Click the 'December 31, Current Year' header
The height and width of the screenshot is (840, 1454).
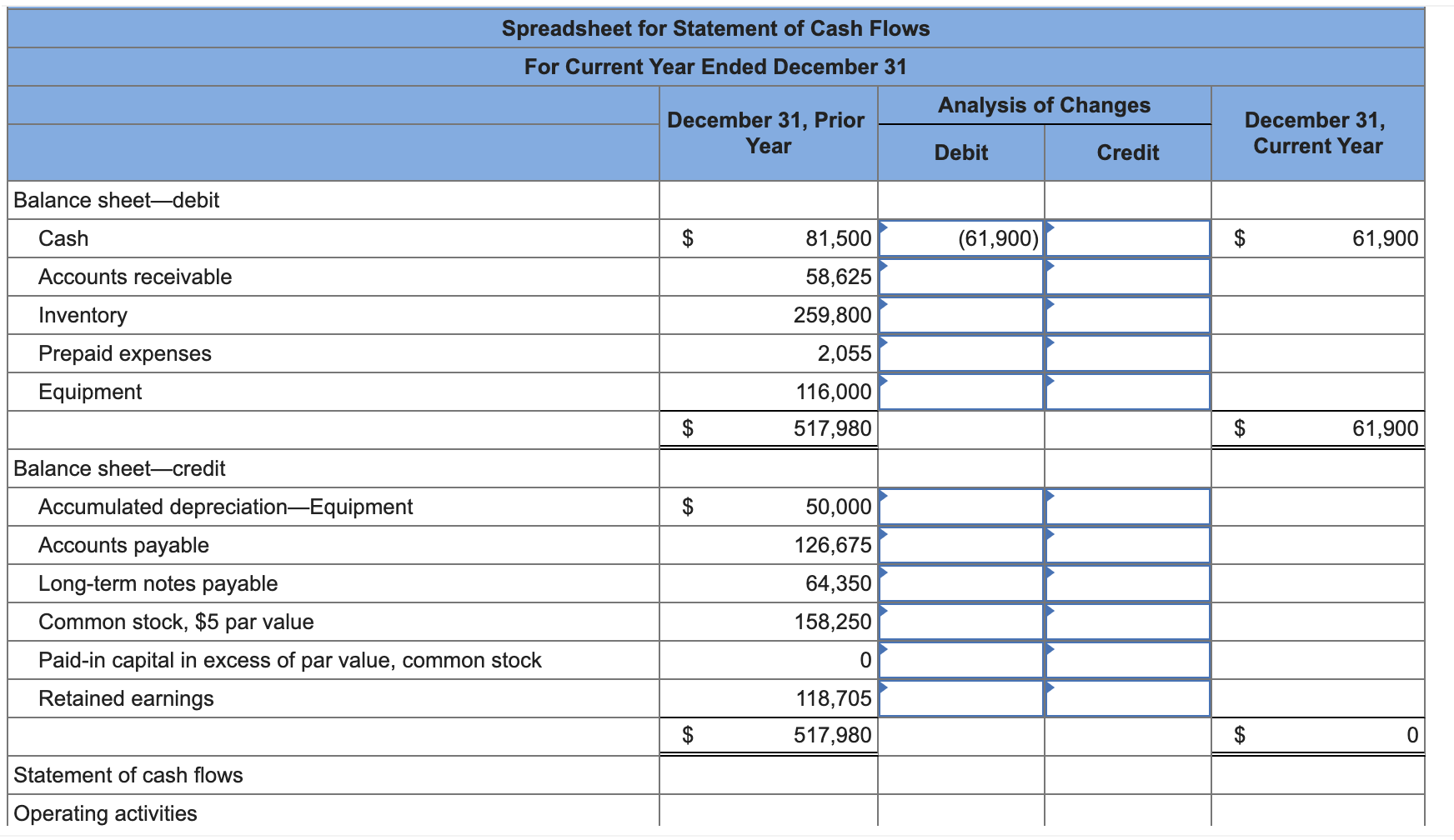[1317, 132]
